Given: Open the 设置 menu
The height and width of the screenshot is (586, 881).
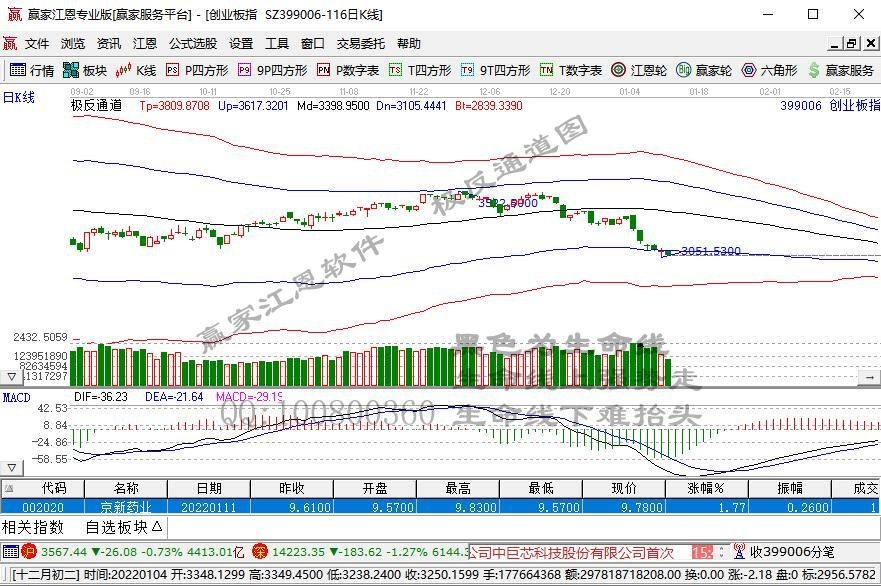Looking at the screenshot, I should click(241, 43).
